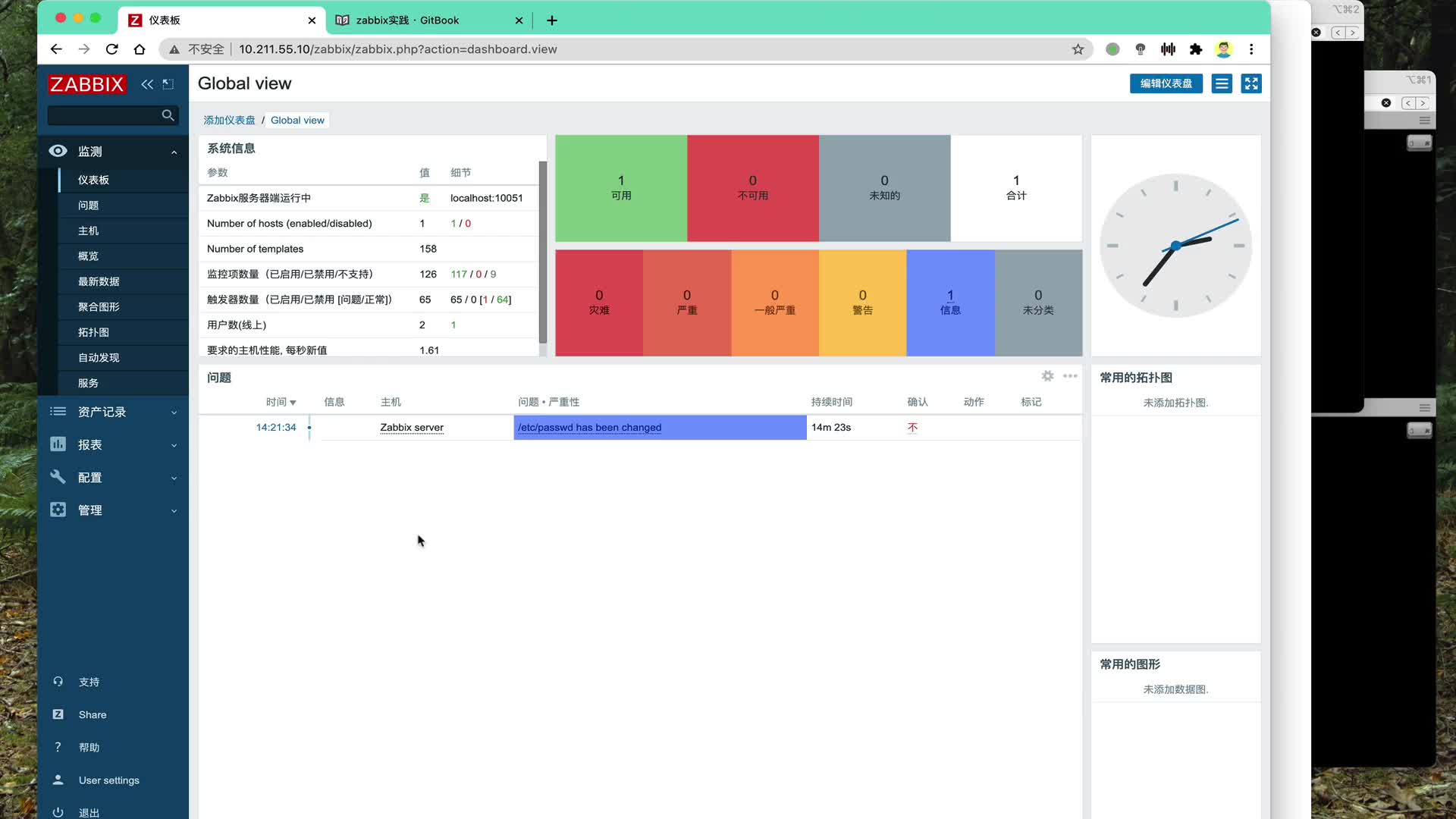Close the zabbix实践 GitBook tab

pyautogui.click(x=519, y=20)
